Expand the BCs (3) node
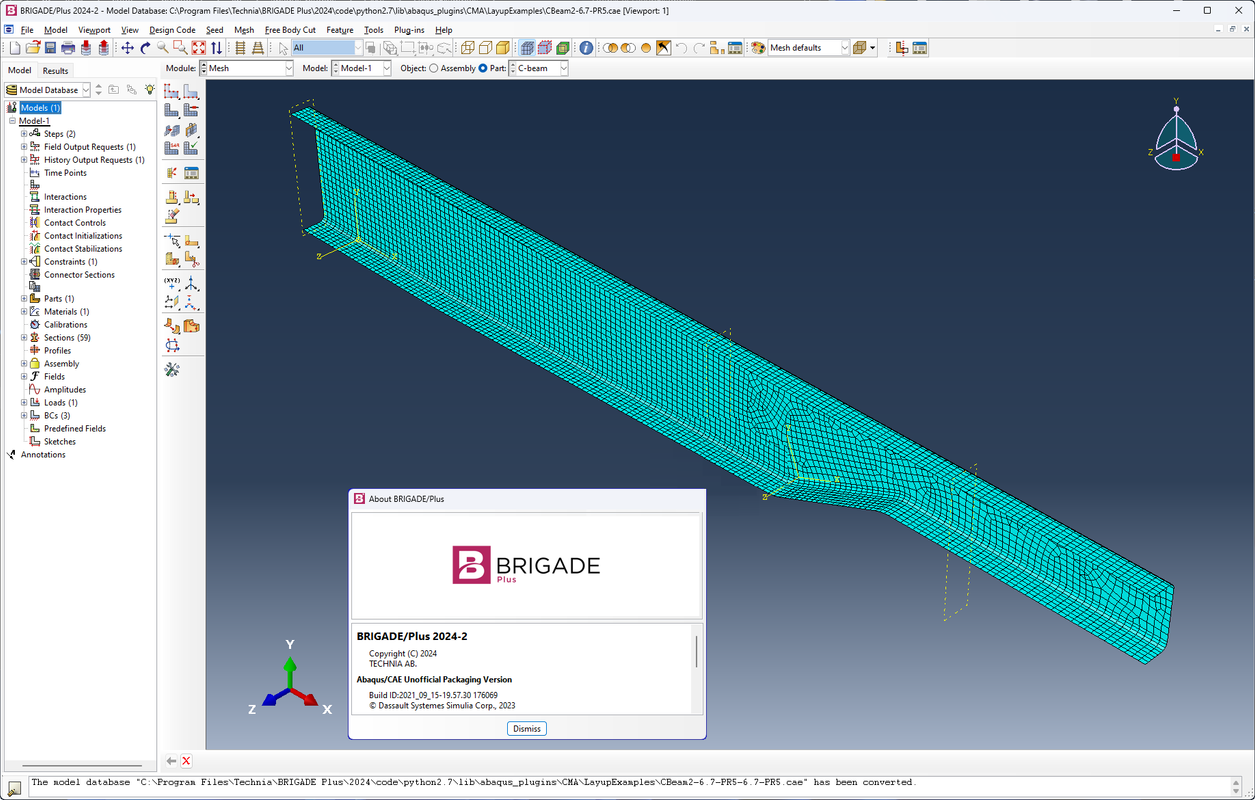 pyautogui.click(x=24, y=416)
